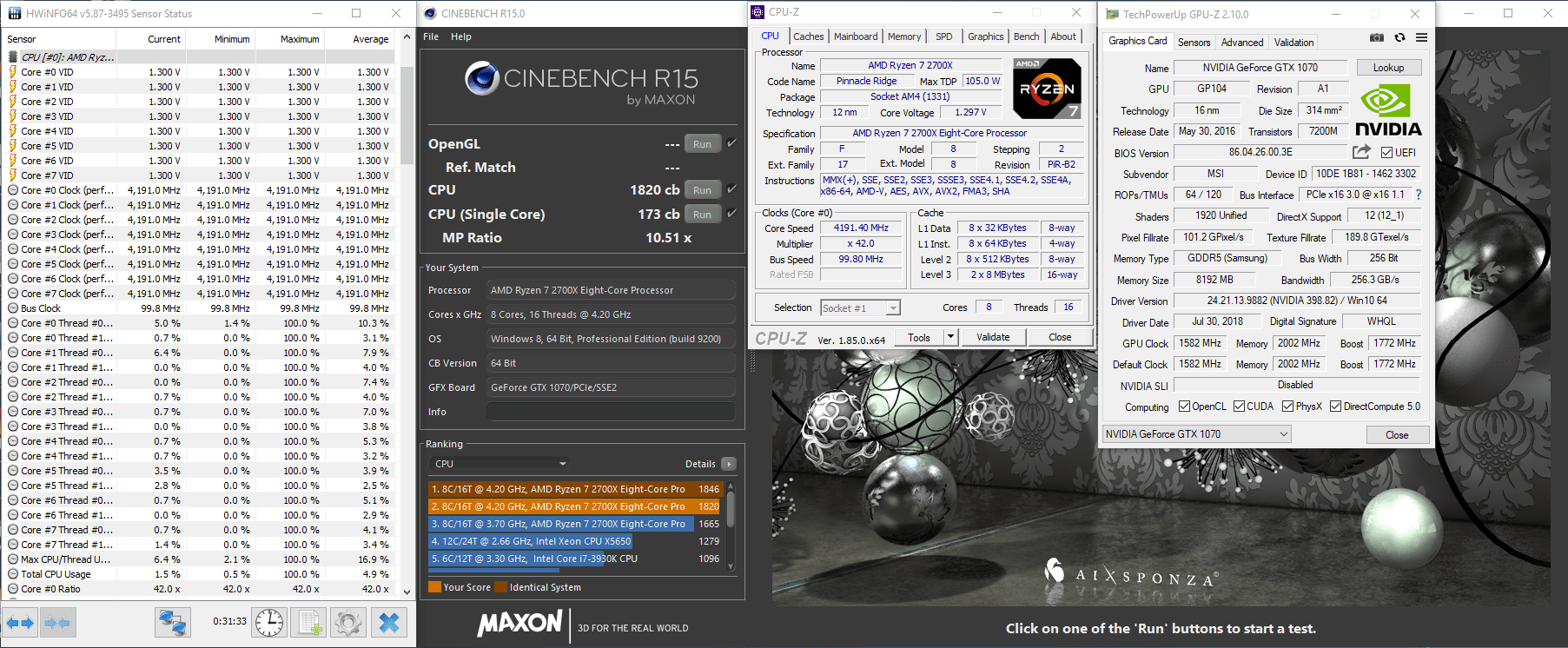Viewport: 1568px width, 648px height.
Task: Switch to GPU-Z Advanced tab
Action: (1242, 43)
